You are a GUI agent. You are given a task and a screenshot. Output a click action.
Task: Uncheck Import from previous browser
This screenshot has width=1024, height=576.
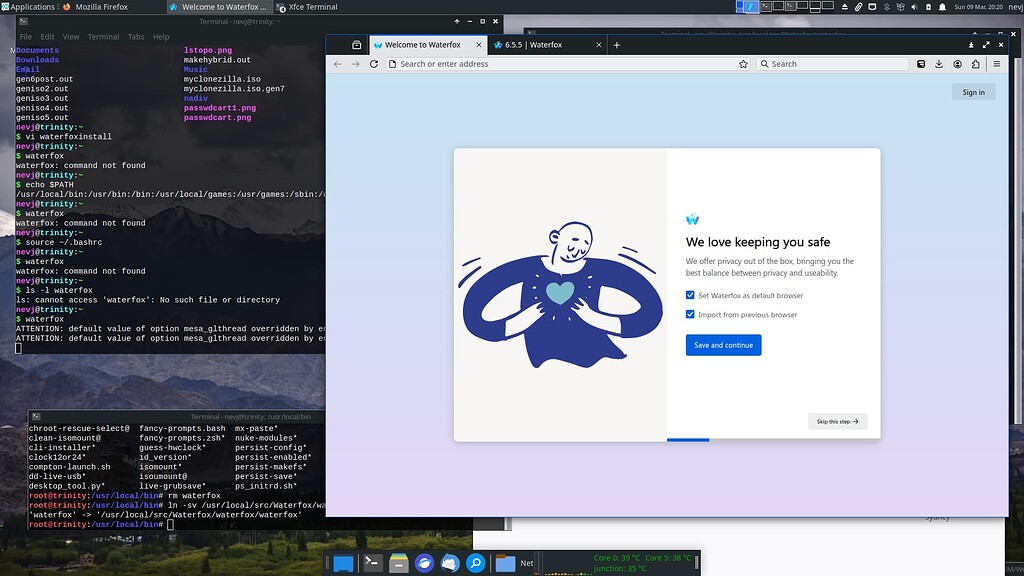click(689, 314)
